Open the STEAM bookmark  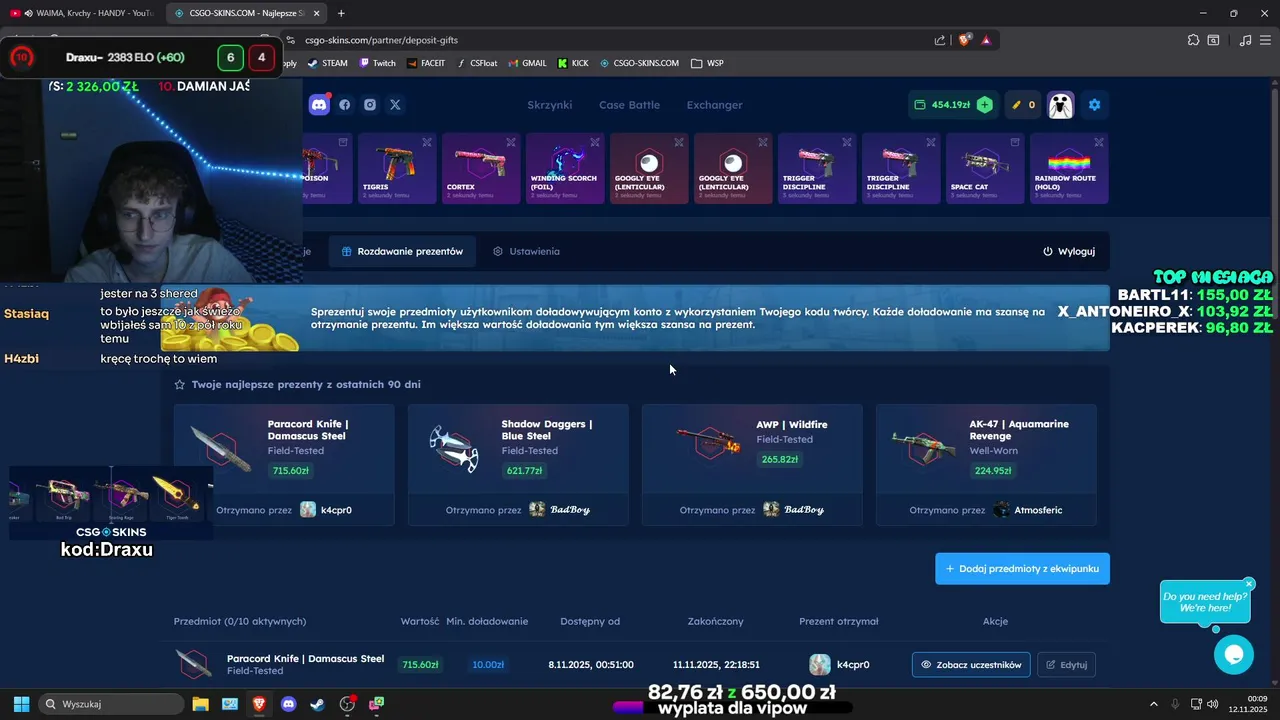pyautogui.click(x=328, y=63)
